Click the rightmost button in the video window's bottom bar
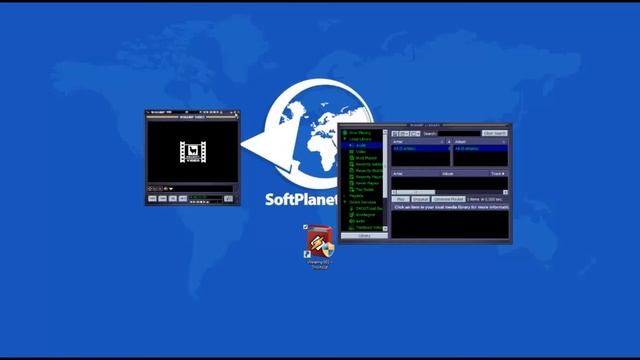 click(x=228, y=198)
